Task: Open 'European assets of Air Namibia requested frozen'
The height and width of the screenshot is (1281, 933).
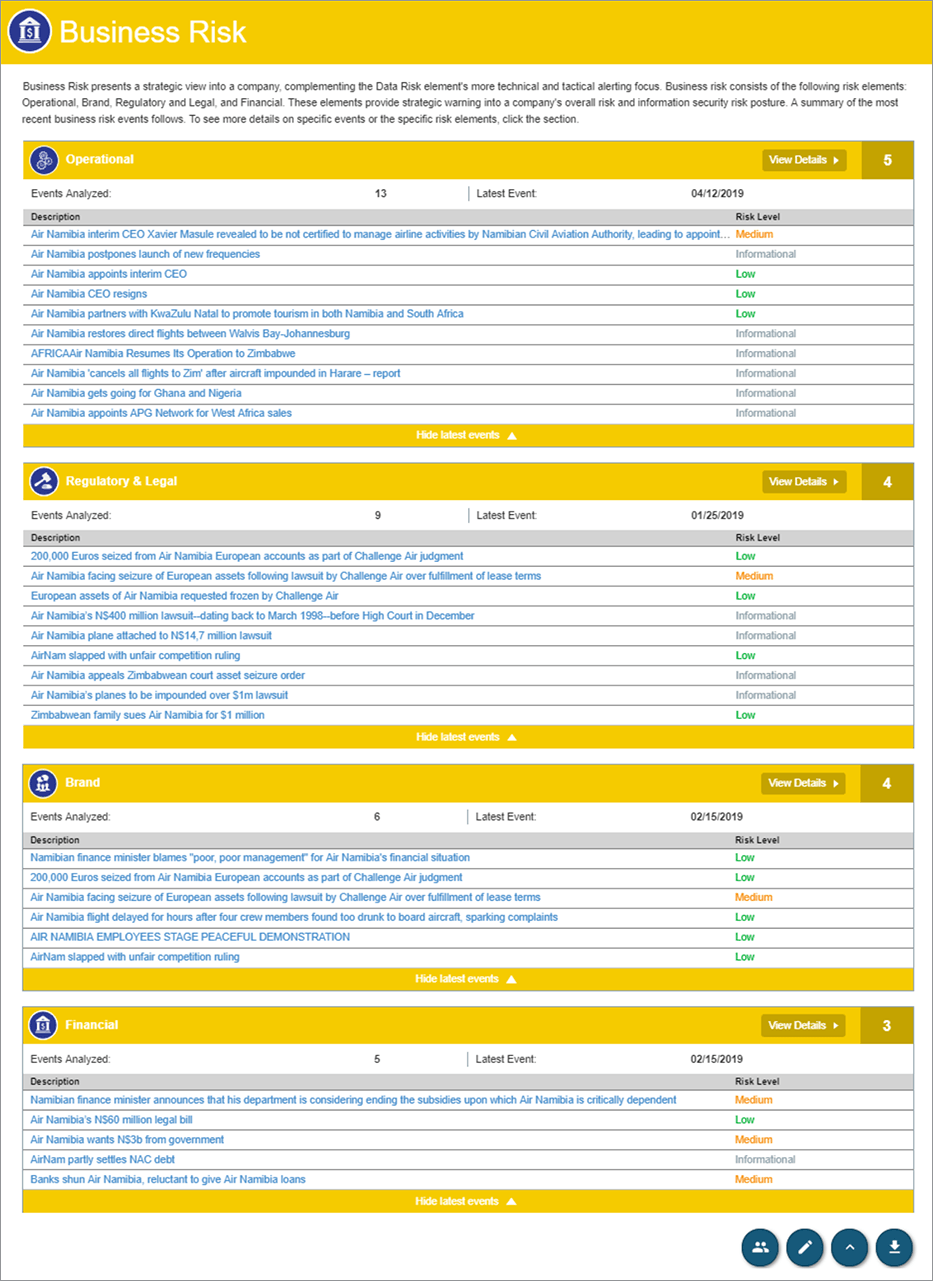Action: pos(185,596)
